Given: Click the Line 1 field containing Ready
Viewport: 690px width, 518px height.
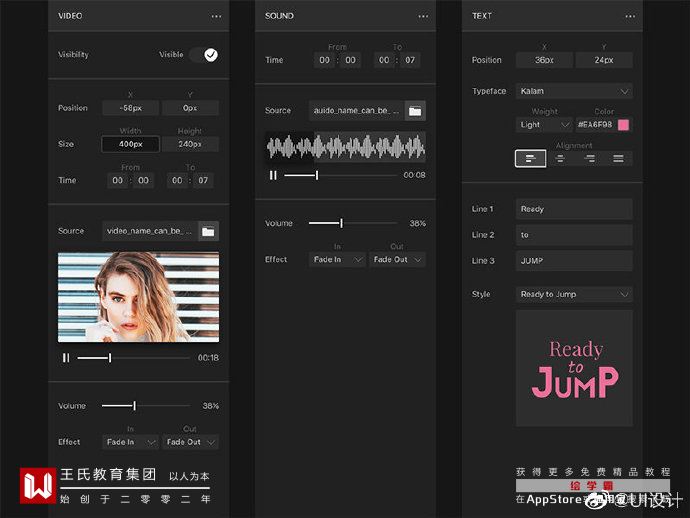Looking at the screenshot, I should [x=574, y=209].
